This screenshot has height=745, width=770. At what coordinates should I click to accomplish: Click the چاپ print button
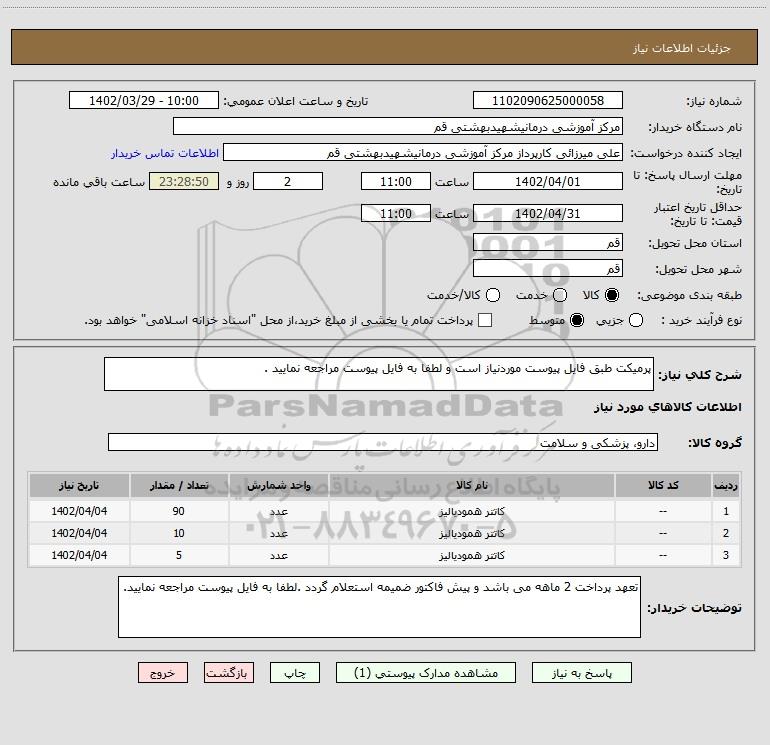(295, 673)
